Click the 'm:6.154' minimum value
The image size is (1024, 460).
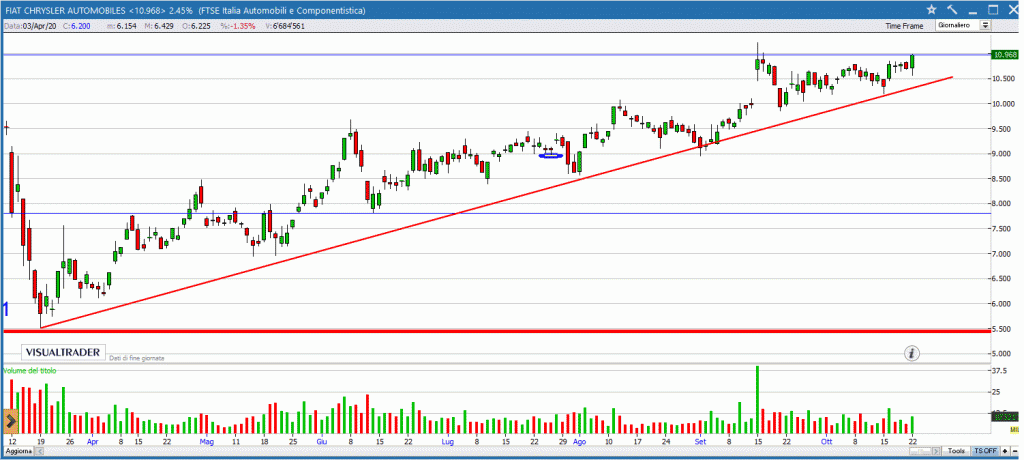tap(121, 26)
